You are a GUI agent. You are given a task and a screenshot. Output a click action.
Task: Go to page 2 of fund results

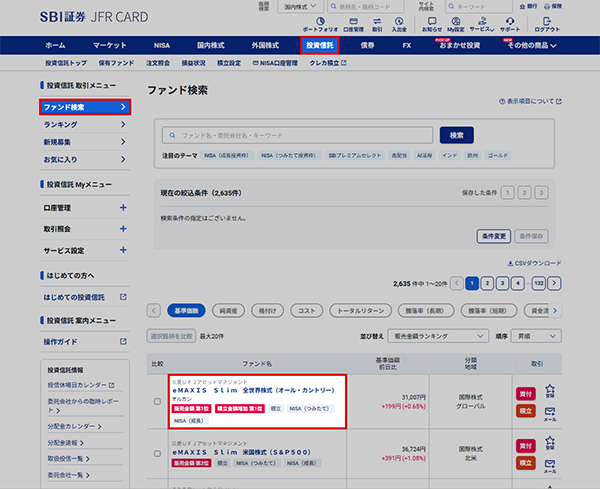pyautogui.click(x=487, y=283)
